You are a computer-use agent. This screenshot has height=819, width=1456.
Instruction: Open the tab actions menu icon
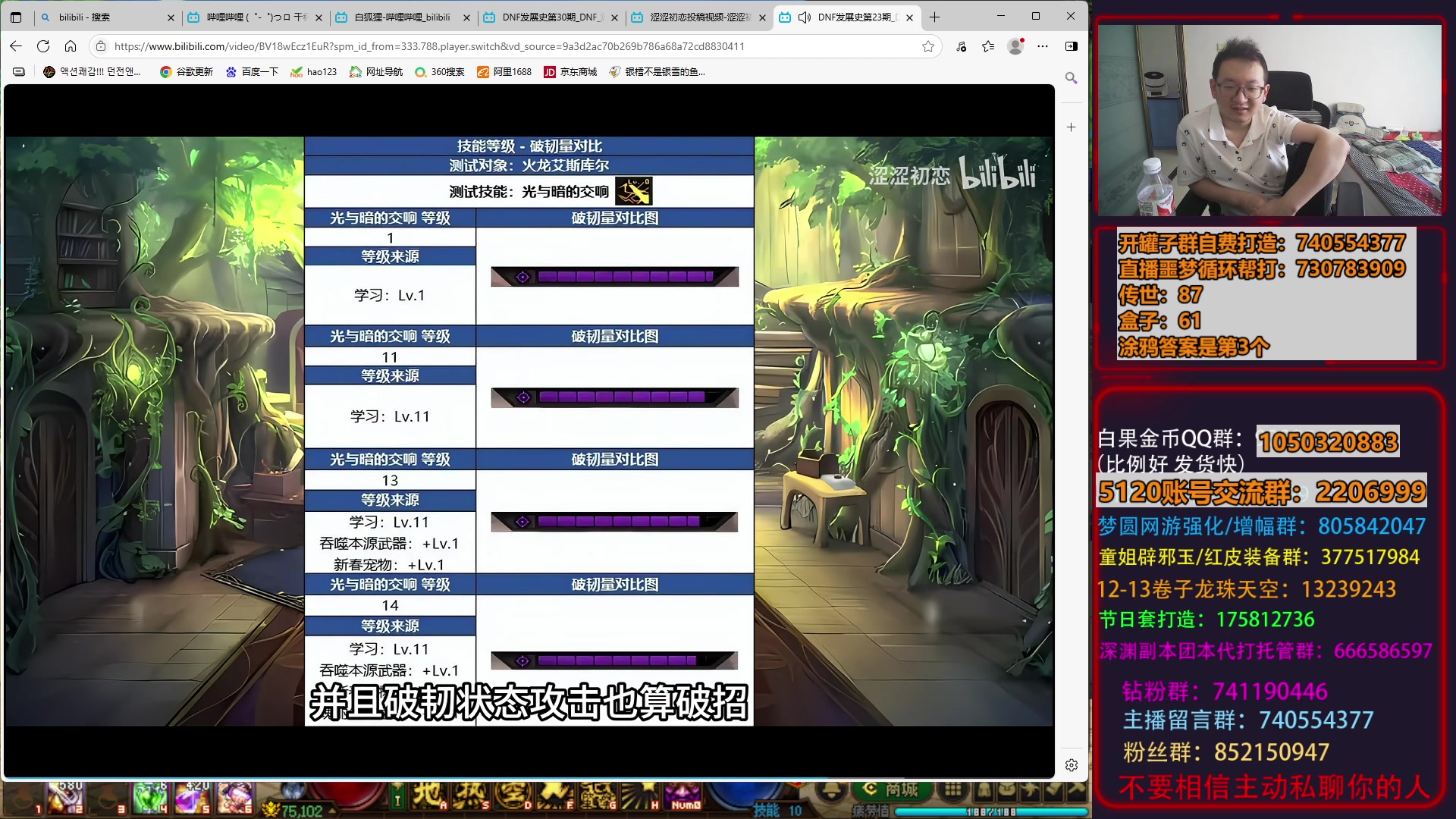click(x=16, y=17)
